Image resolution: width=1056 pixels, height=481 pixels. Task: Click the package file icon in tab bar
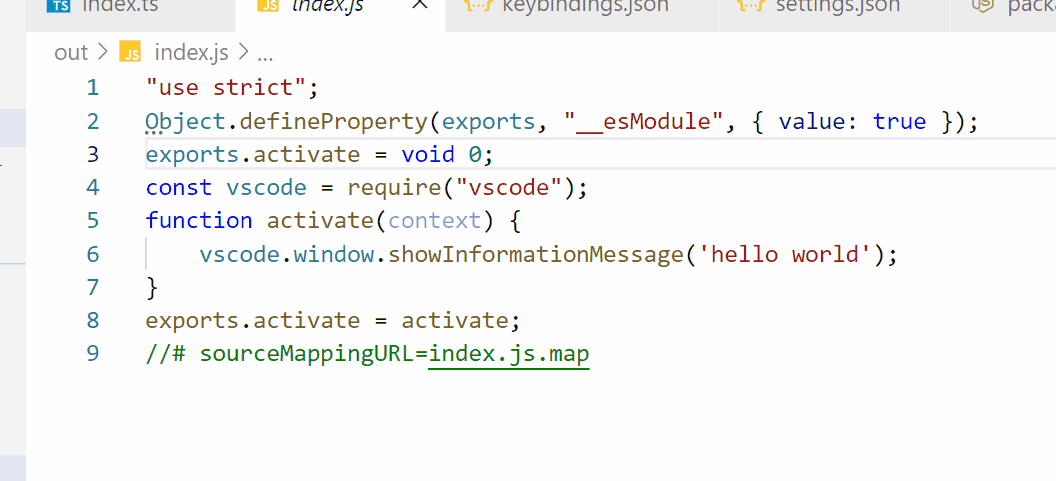coord(983,6)
